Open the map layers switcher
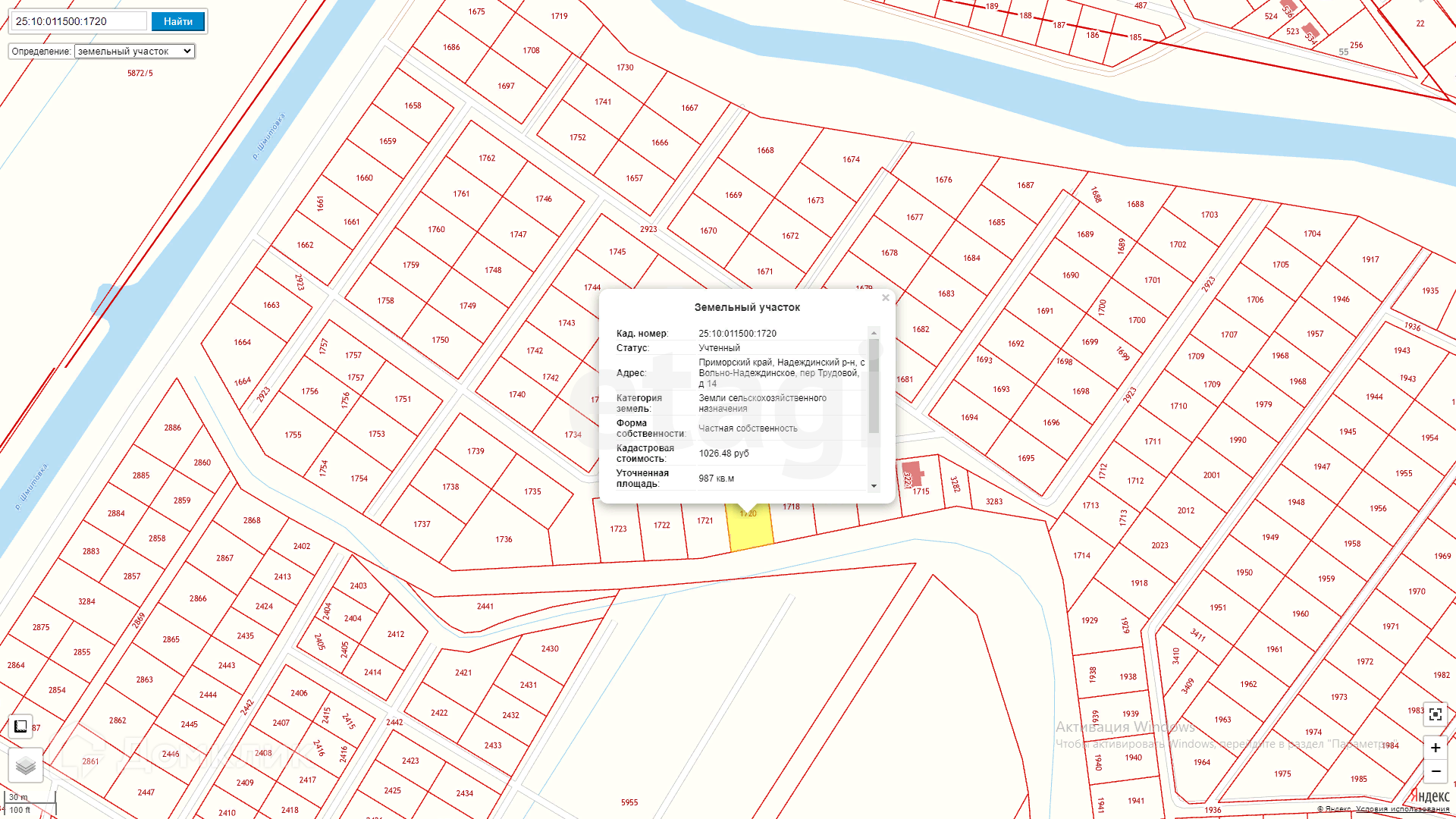The width and height of the screenshot is (1456, 819). (x=26, y=765)
